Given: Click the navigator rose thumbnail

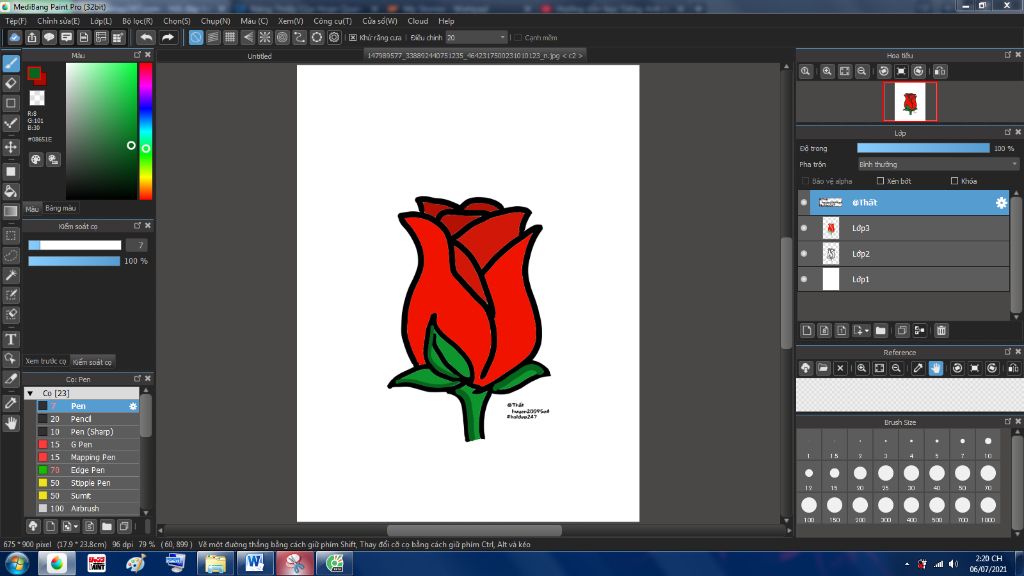Looking at the screenshot, I should pos(910,102).
